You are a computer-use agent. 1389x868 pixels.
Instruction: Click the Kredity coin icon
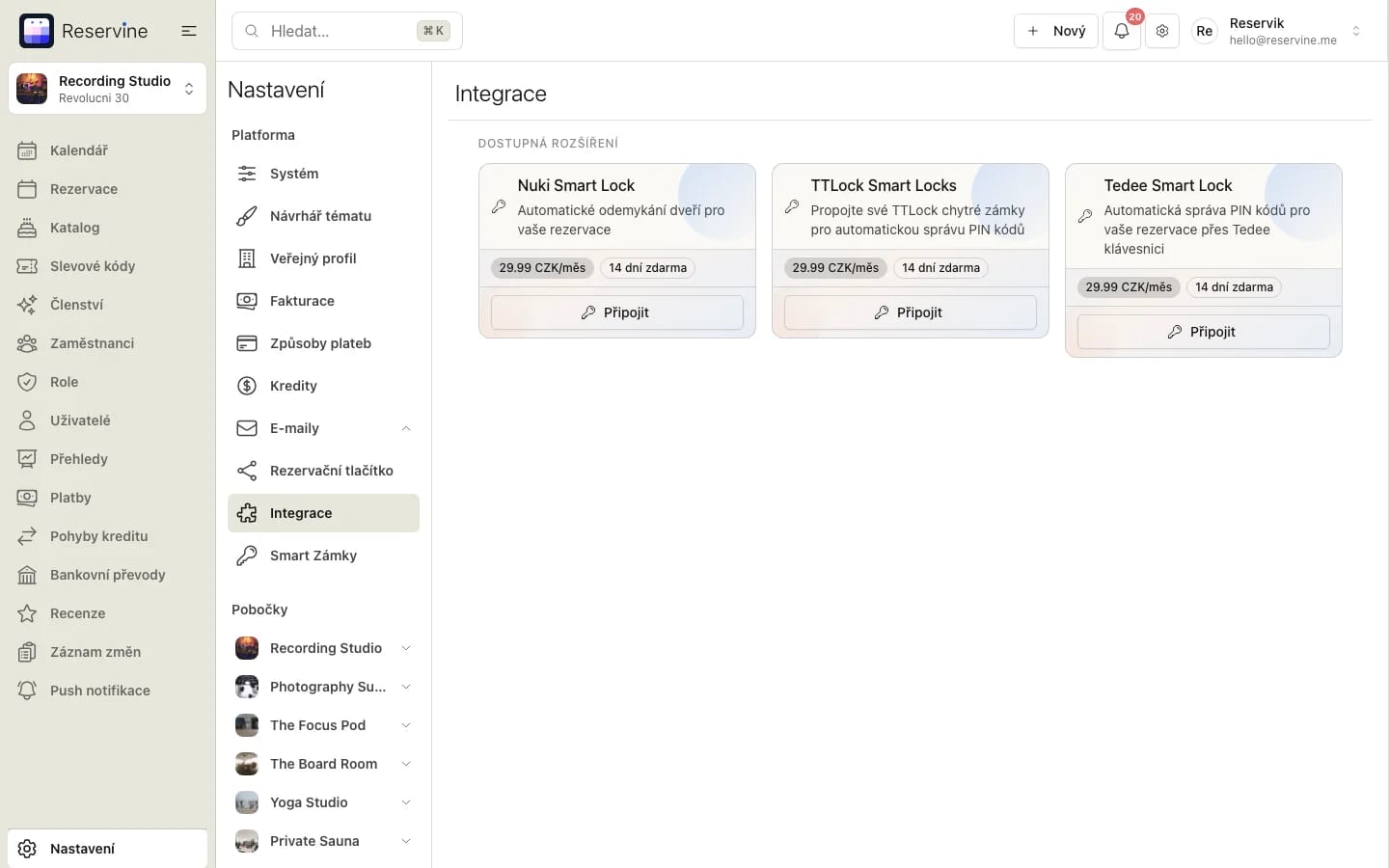click(247, 386)
